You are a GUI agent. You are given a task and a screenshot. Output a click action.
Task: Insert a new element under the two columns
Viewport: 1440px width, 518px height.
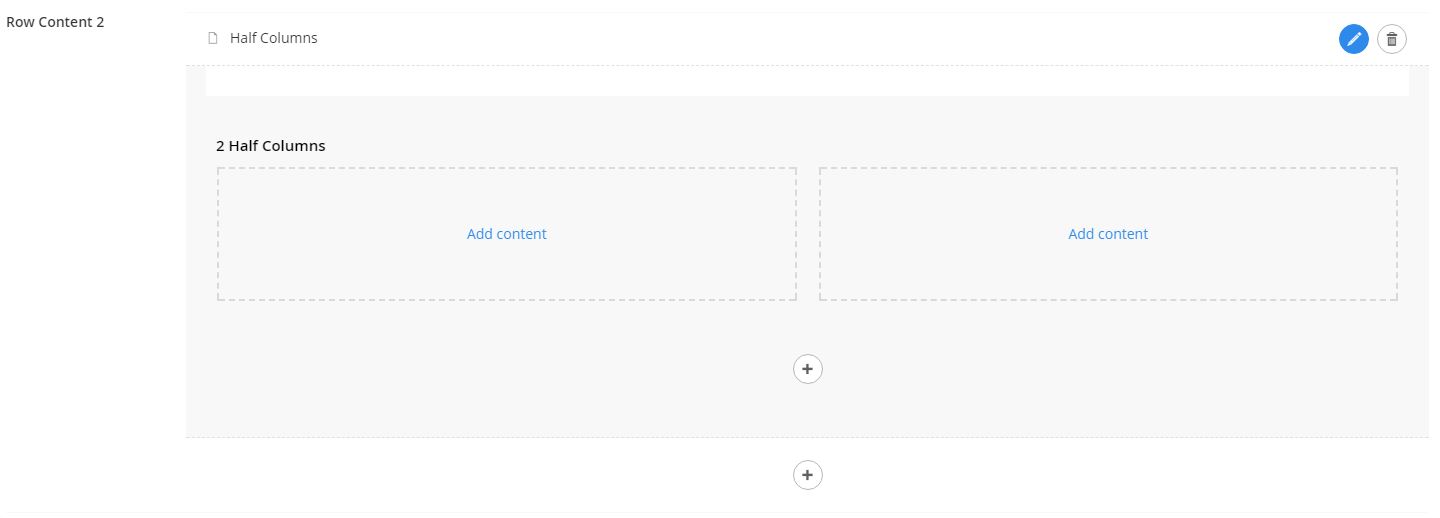coord(808,369)
